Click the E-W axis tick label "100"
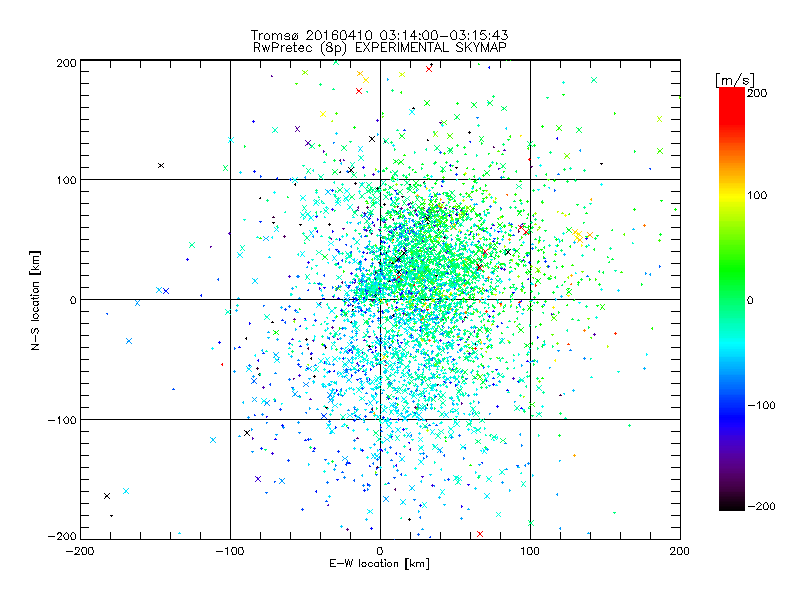Screen dimensions: 800x600 tap(530, 551)
